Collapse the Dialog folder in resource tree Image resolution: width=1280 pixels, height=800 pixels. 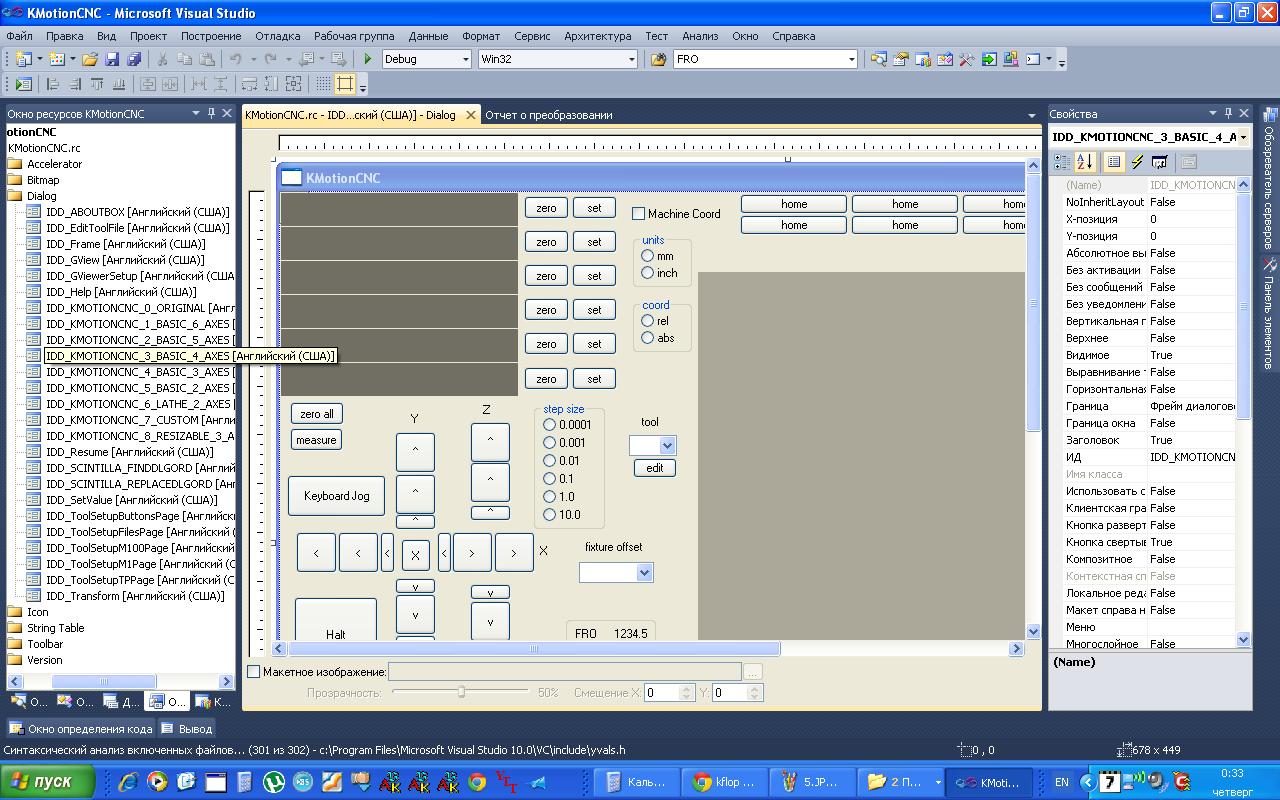click(15, 196)
